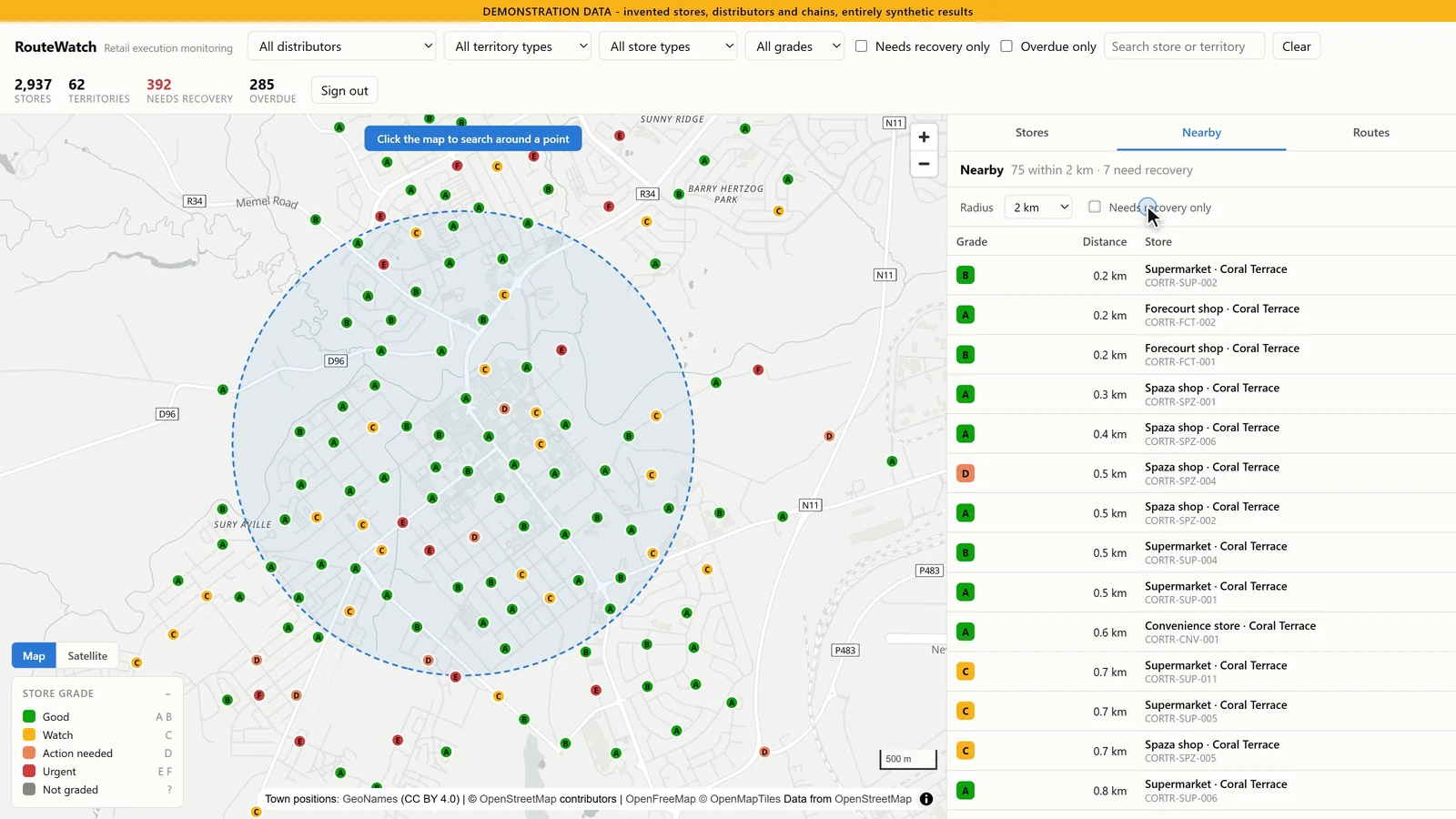Collapse the Store Grade legend

(167, 693)
